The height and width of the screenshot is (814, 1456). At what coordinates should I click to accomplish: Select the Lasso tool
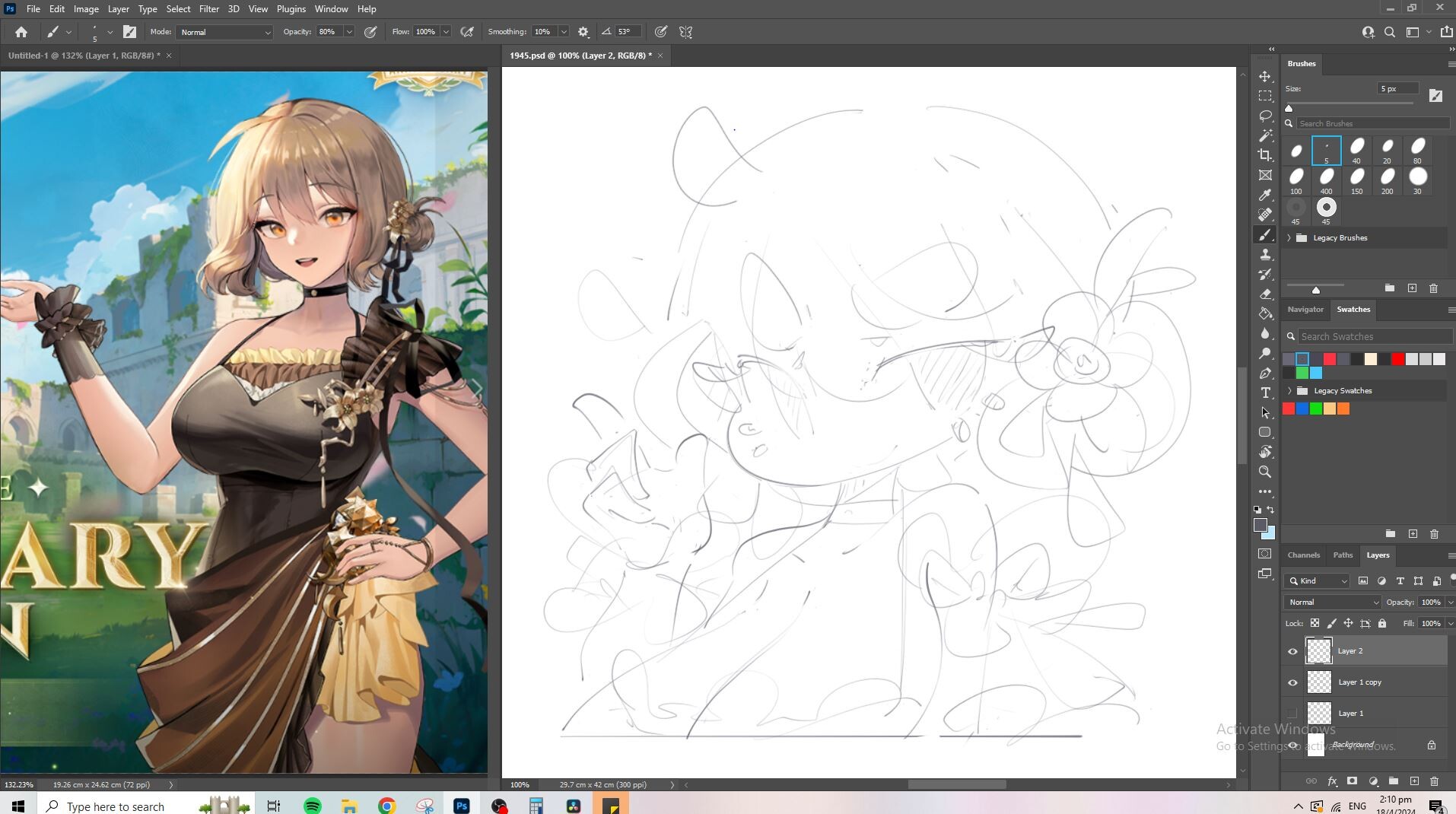[x=1265, y=116]
